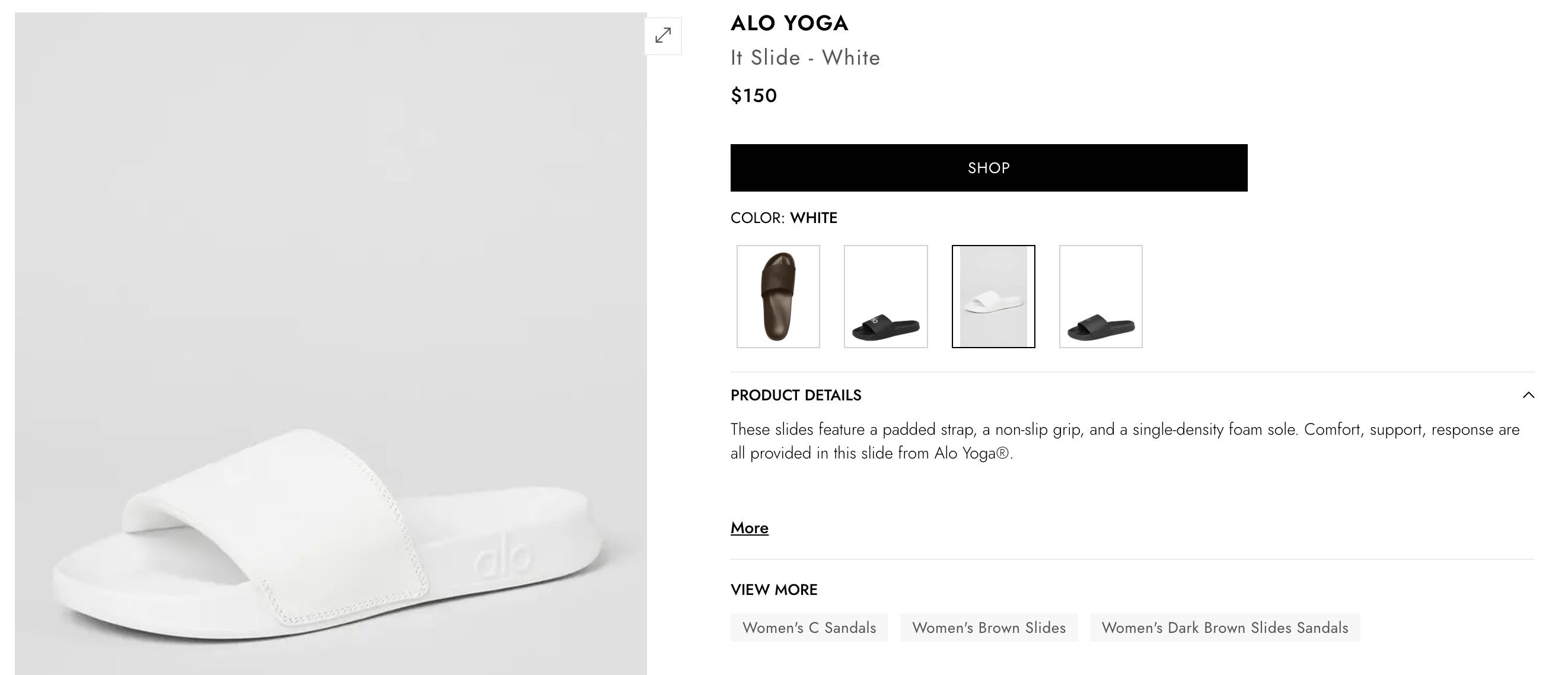Click the embossed alo logo on sole
The width and height of the screenshot is (1568, 675).
coord(502,559)
